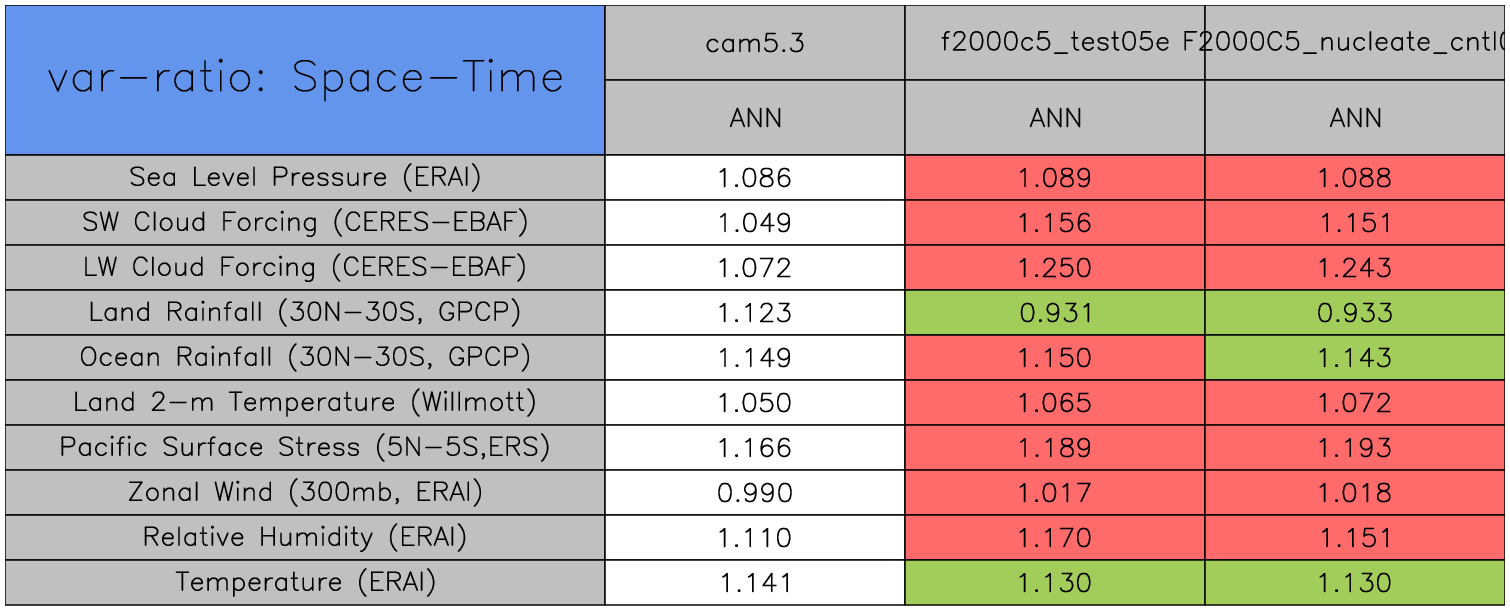This screenshot has height=611, width=1510.
Task: Click the Land 2-m Temperature (Willmott) label
Action: (305, 402)
